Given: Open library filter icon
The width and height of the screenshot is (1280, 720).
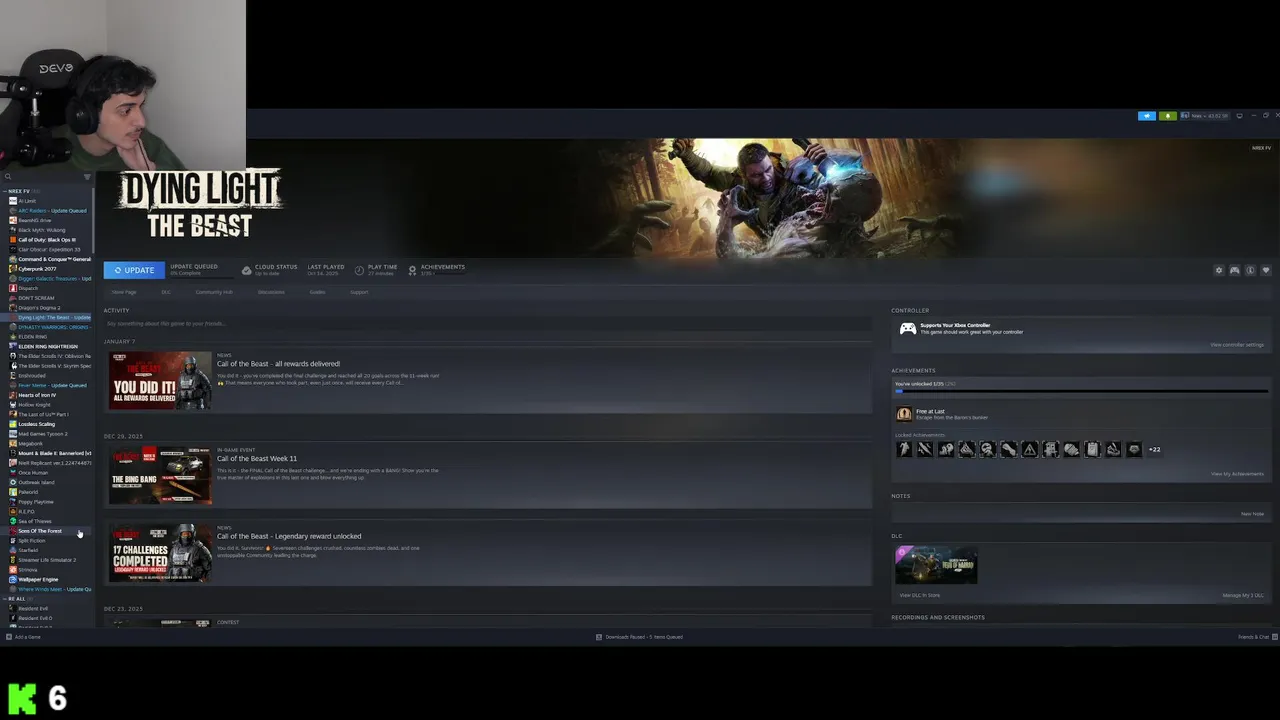Looking at the screenshot, I should pyautogui.click(x=87, y=177).
